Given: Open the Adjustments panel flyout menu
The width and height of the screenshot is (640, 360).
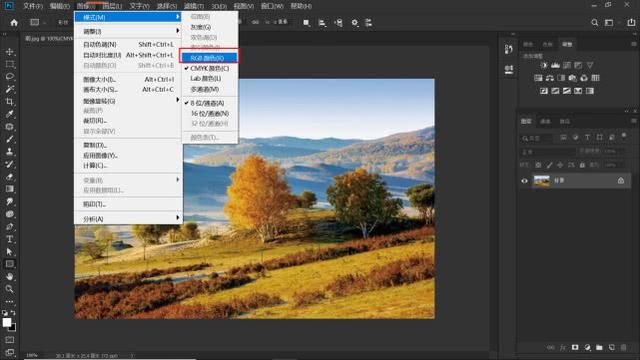Looking at the screenshot, I should pos(633,44).
